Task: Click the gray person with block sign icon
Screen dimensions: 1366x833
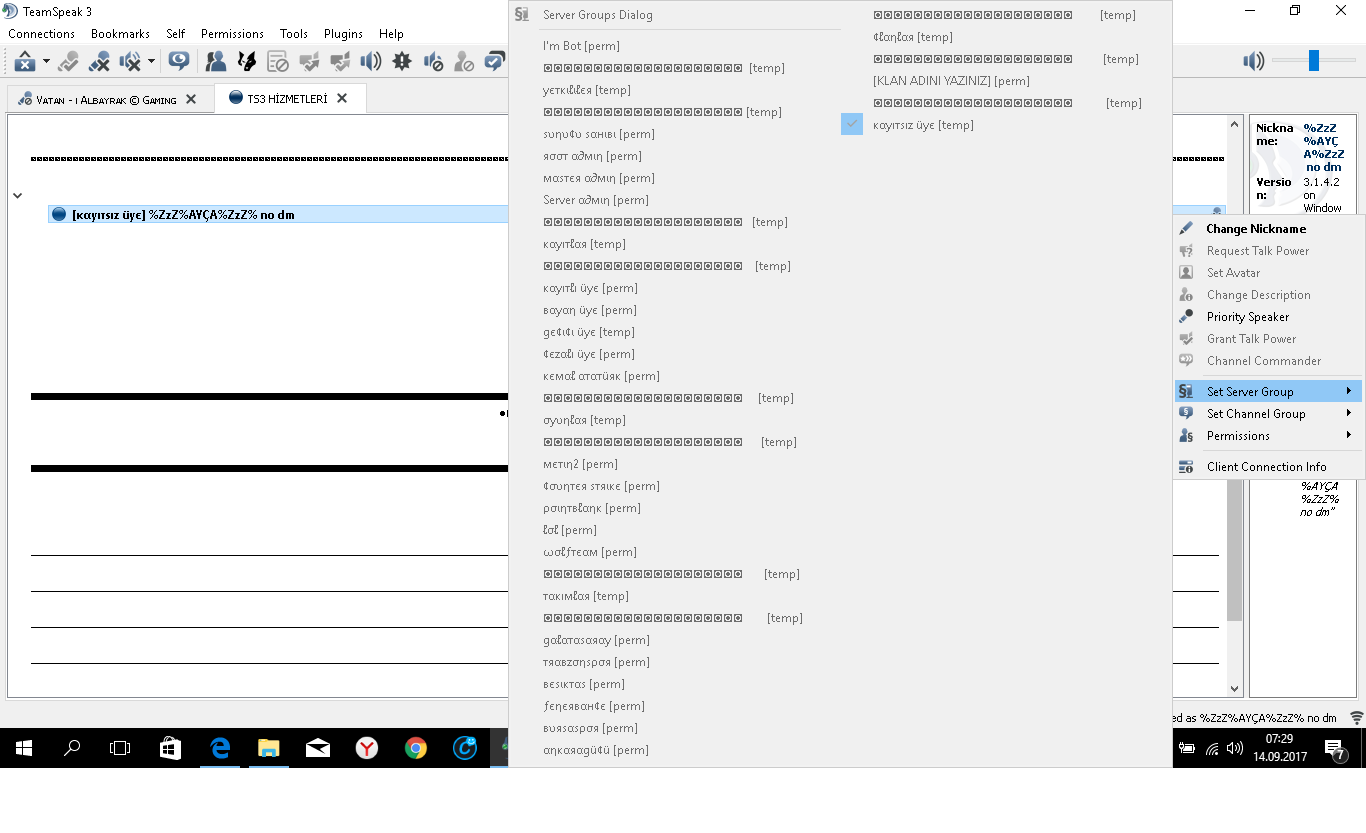Action: (x=464, y=62)
